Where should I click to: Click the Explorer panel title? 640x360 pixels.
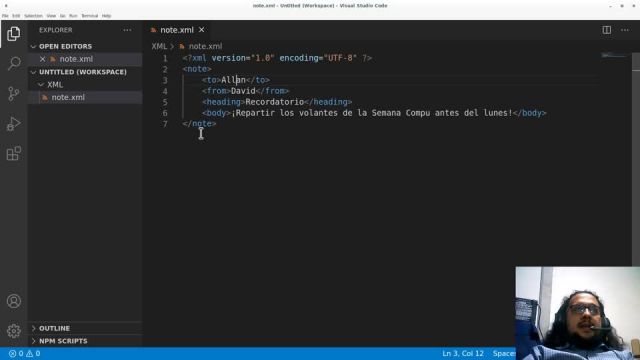tap(56, 30)
